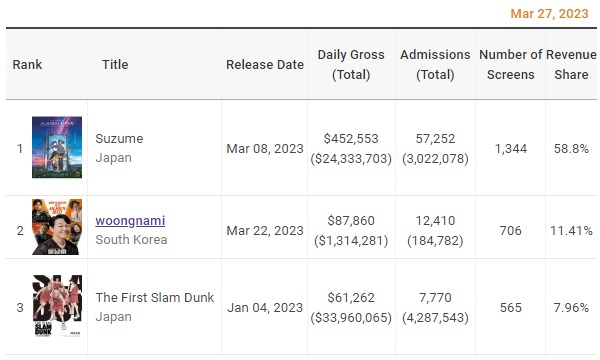This screenshot has height=360, width=600.
Task: Select the Daily Gross (Total) column header
Action: click(351, 64)
